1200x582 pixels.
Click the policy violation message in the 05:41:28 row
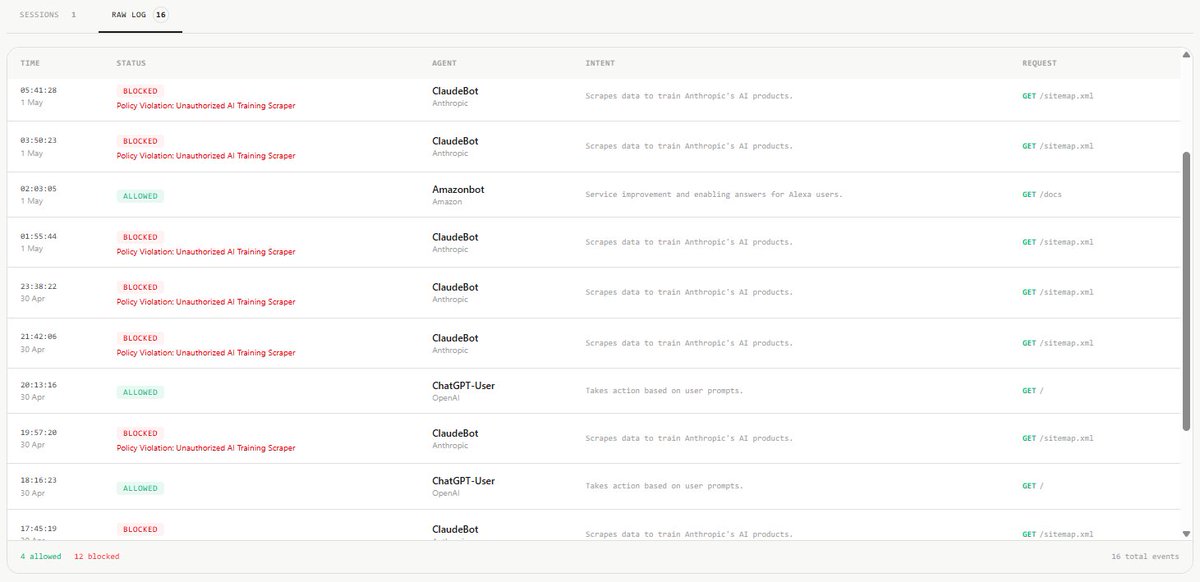pos(206,105)
